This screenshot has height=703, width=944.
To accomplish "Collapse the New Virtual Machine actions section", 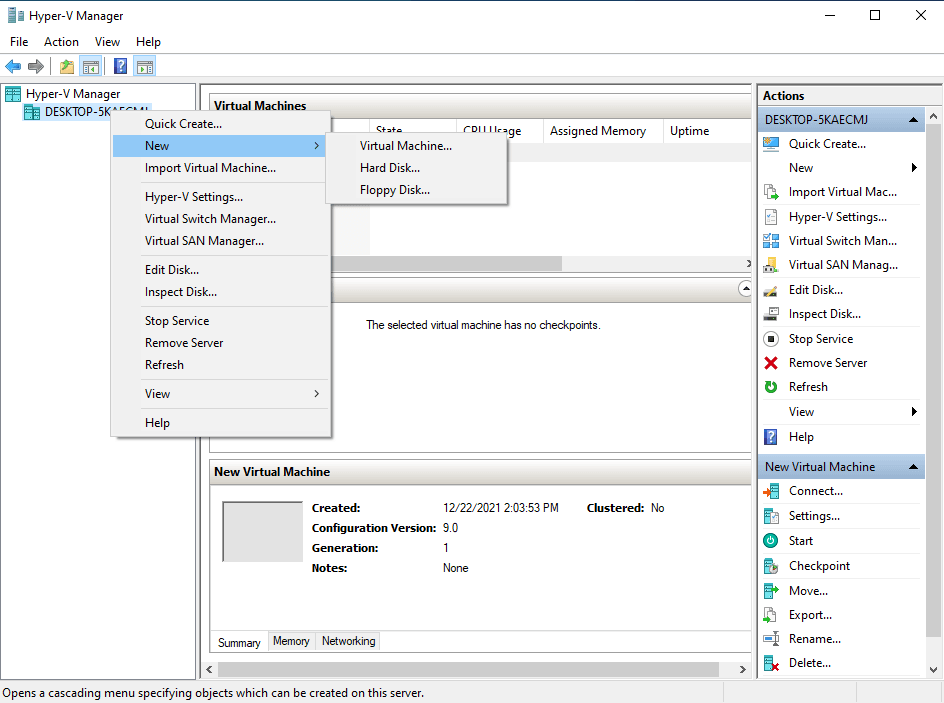I will (x=913, y=467).
